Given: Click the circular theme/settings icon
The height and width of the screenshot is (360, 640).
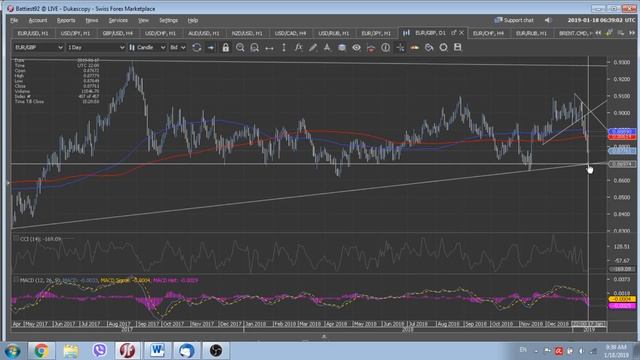Looking at the screenshot, I should [443, 48].
